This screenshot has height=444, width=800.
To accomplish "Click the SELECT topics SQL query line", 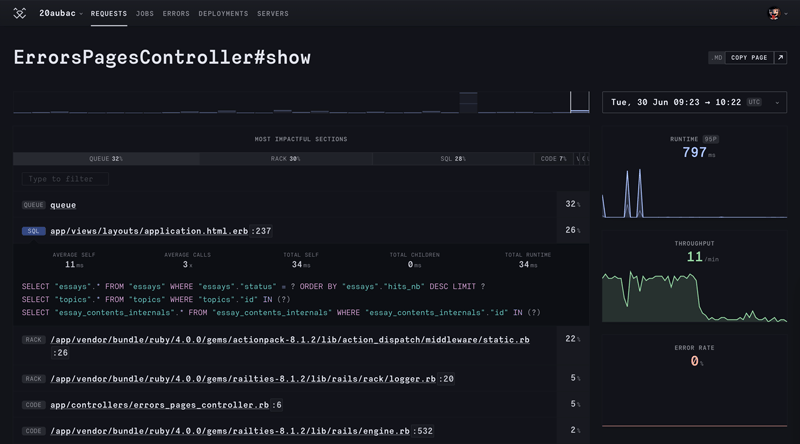I will tap(156, 300).
